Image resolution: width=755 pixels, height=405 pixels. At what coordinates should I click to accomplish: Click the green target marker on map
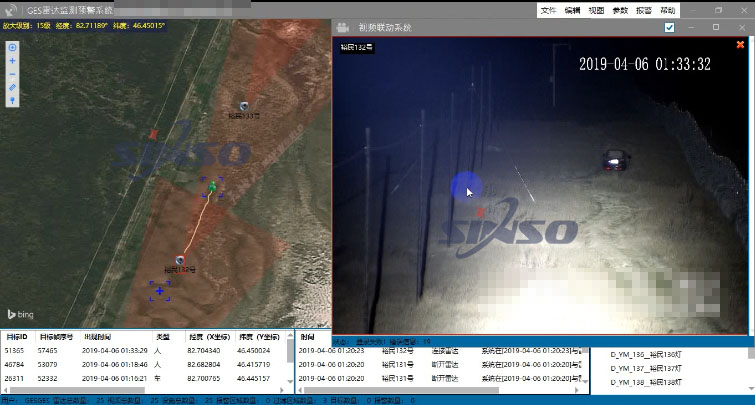coord(212,186)
